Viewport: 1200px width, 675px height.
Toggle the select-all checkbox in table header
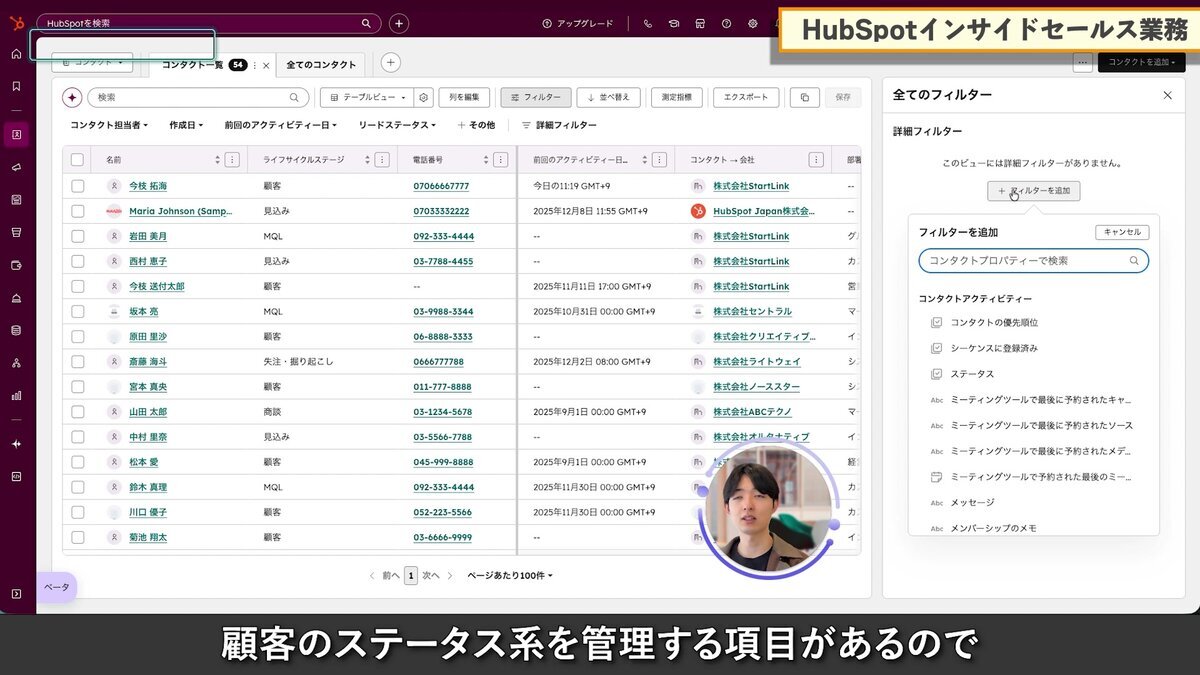(77, 159)
